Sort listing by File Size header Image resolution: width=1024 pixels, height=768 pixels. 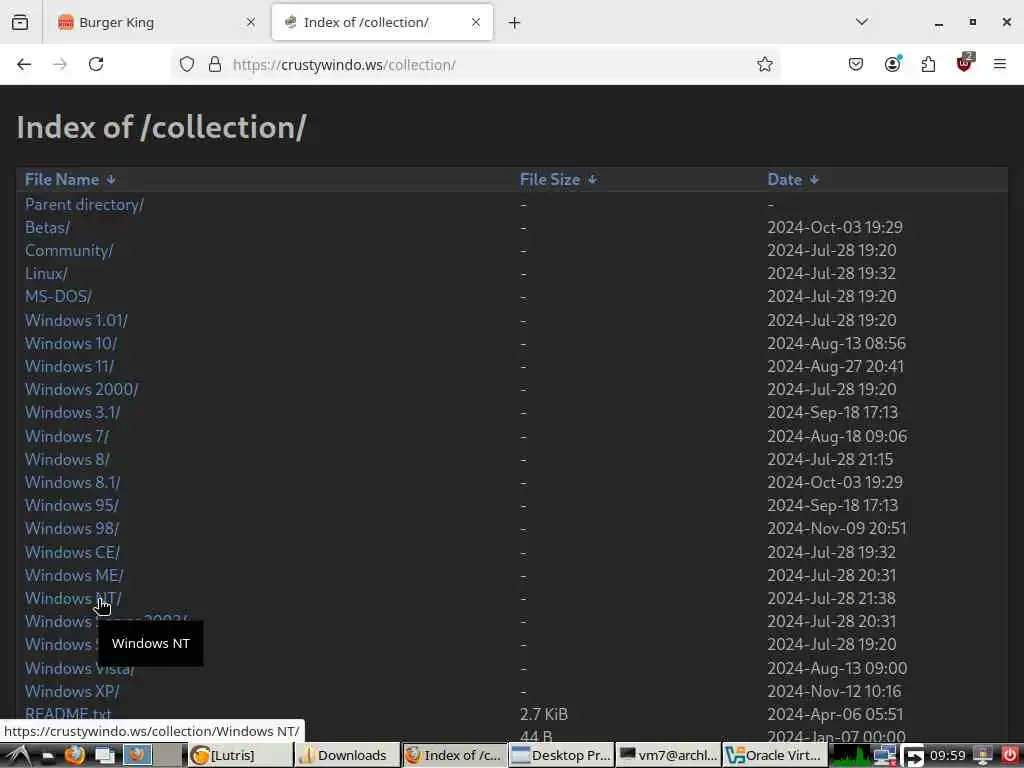click(558, 180)
